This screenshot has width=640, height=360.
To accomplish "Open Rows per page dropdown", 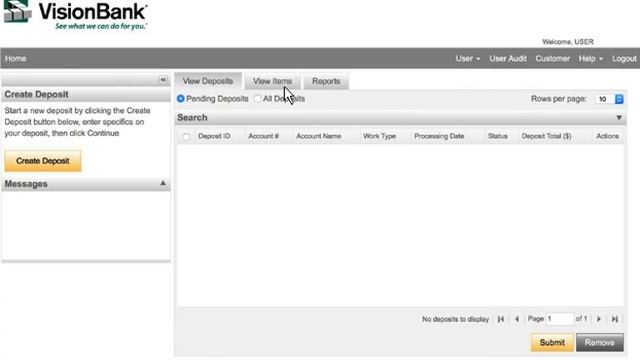I will (x=609, y=99).
